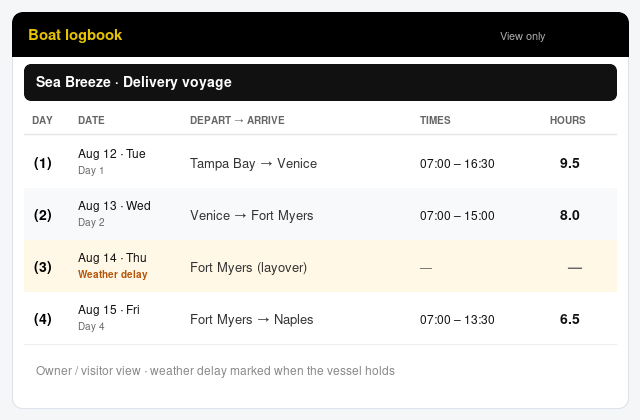Click the 07:00 – 16:30 times cell

click(457, 164)
